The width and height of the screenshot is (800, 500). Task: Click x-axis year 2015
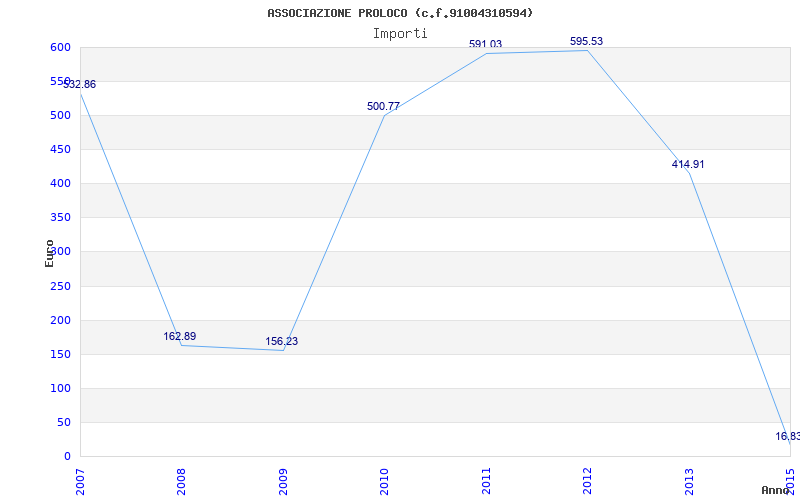(790, 482)
